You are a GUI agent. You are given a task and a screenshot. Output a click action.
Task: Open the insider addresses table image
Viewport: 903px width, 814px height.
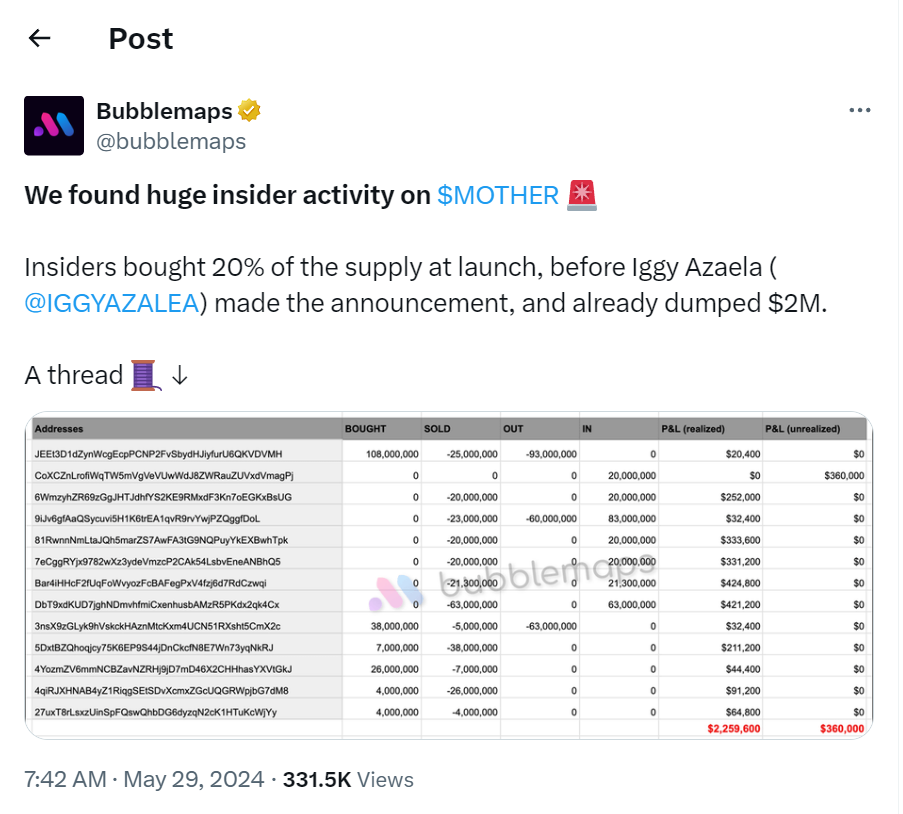point(449,576)
